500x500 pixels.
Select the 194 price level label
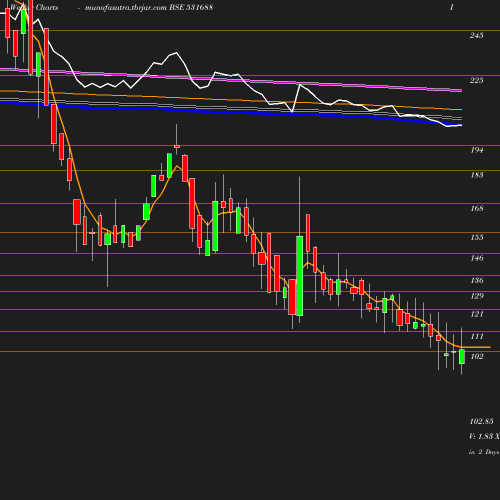(x=477, y=150)
